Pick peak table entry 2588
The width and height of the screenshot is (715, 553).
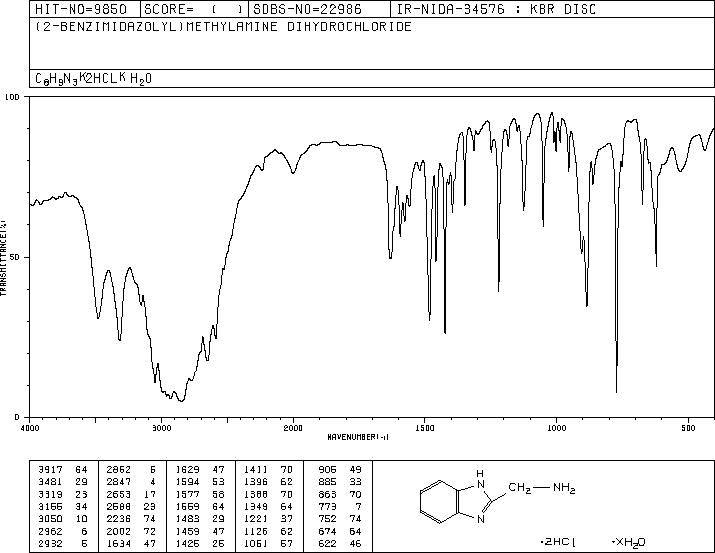[131, 506]
